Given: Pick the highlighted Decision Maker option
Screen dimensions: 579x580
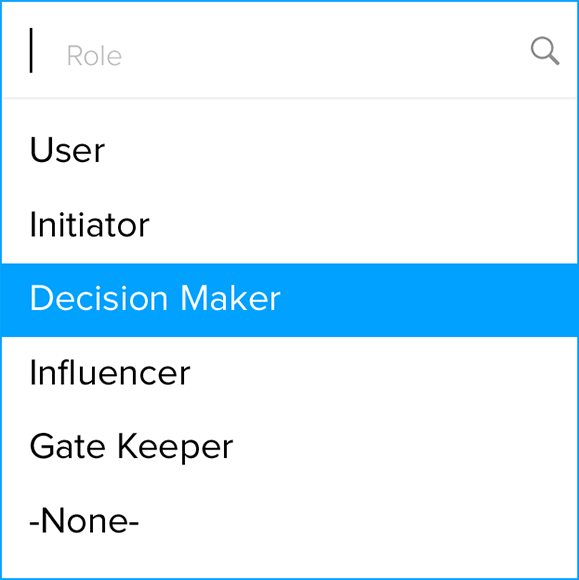Looking at the screenshot, I should 289,300.
